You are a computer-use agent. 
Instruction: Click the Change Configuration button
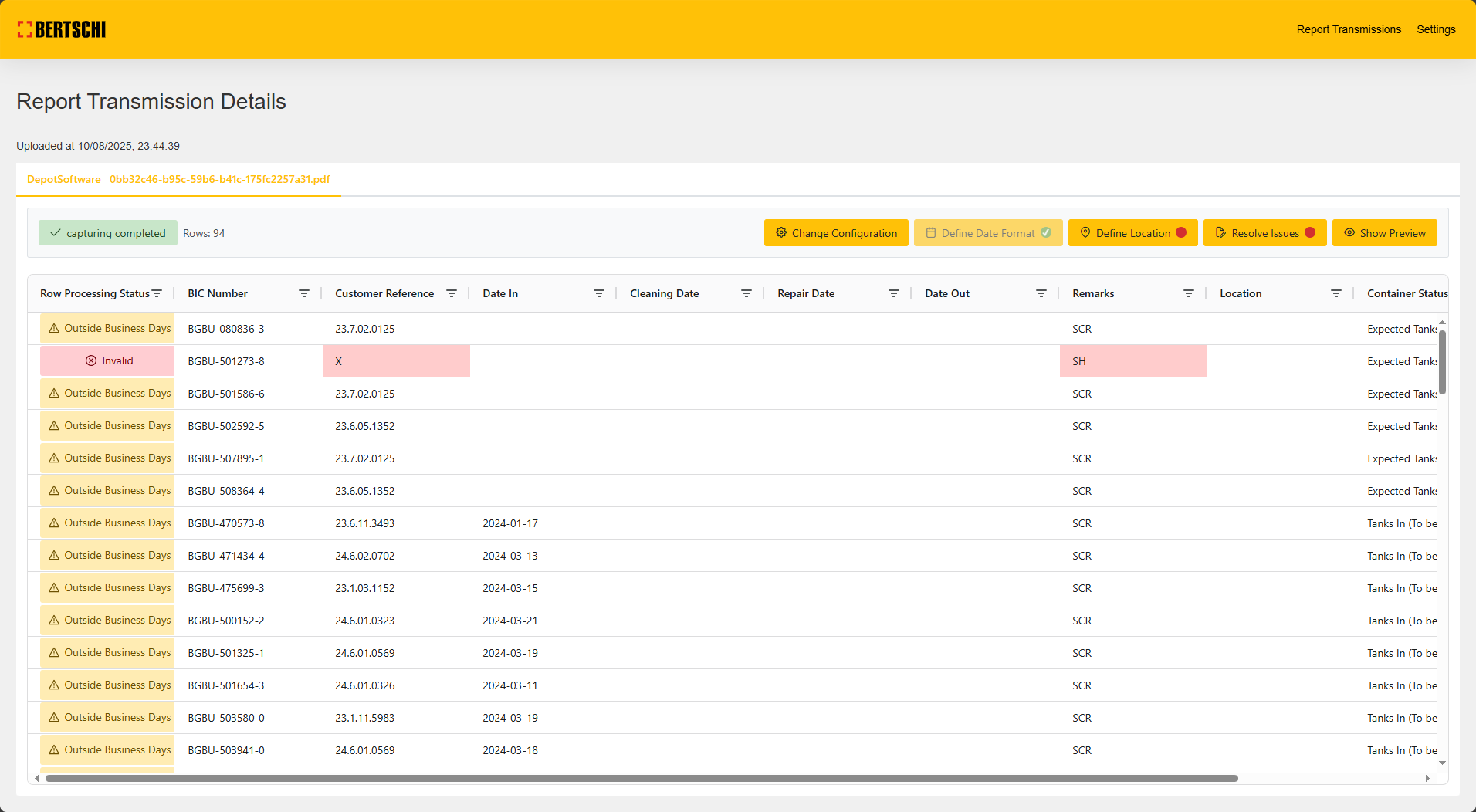tap(836, 233)
